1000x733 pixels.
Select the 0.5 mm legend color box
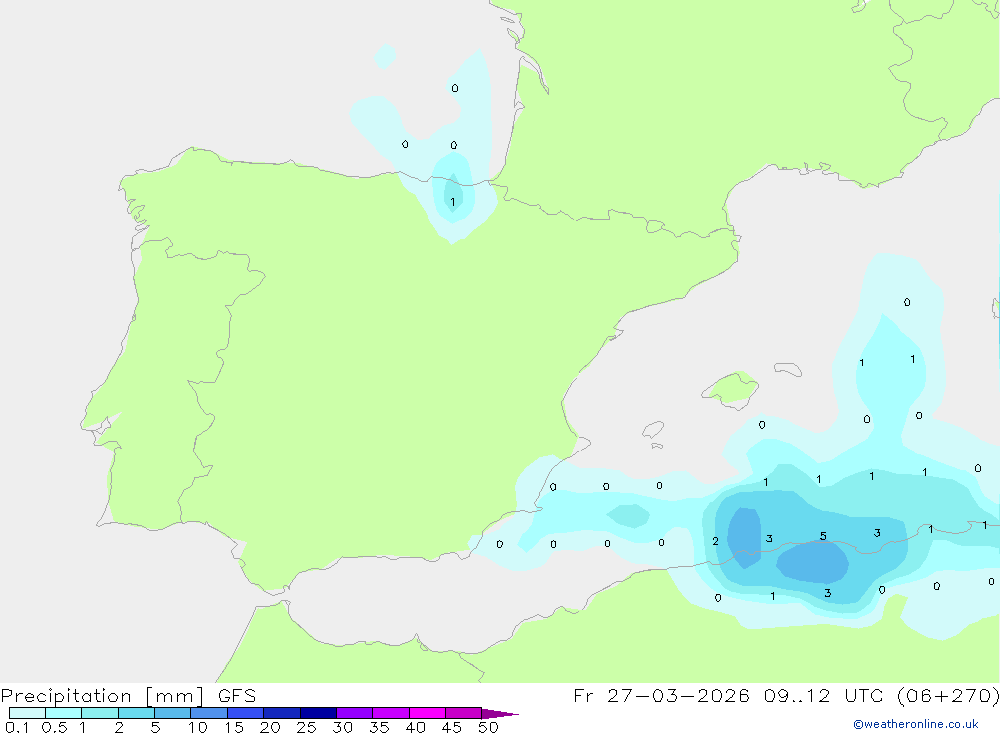pyautogui.click(x=64, y=713)
